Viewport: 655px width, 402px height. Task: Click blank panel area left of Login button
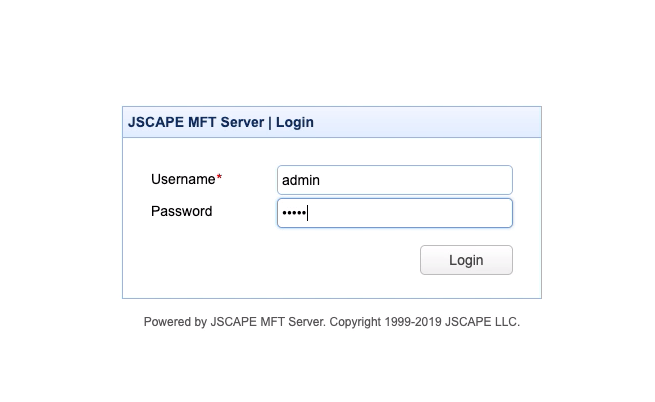point(280,261)
